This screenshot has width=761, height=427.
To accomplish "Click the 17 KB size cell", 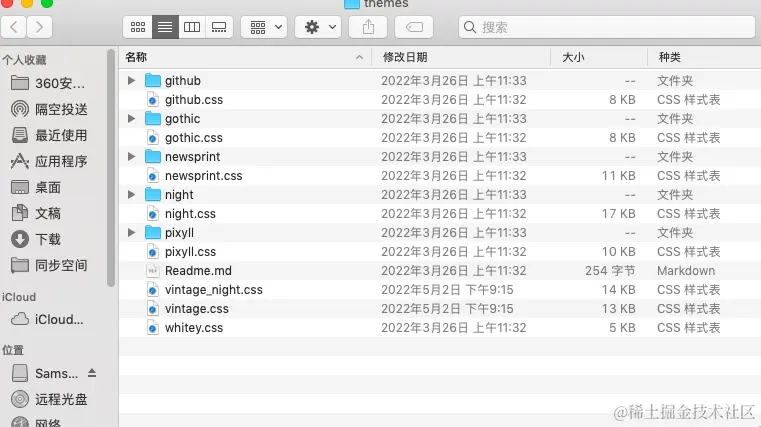I will pyautogui.click(x=619, y=214).
